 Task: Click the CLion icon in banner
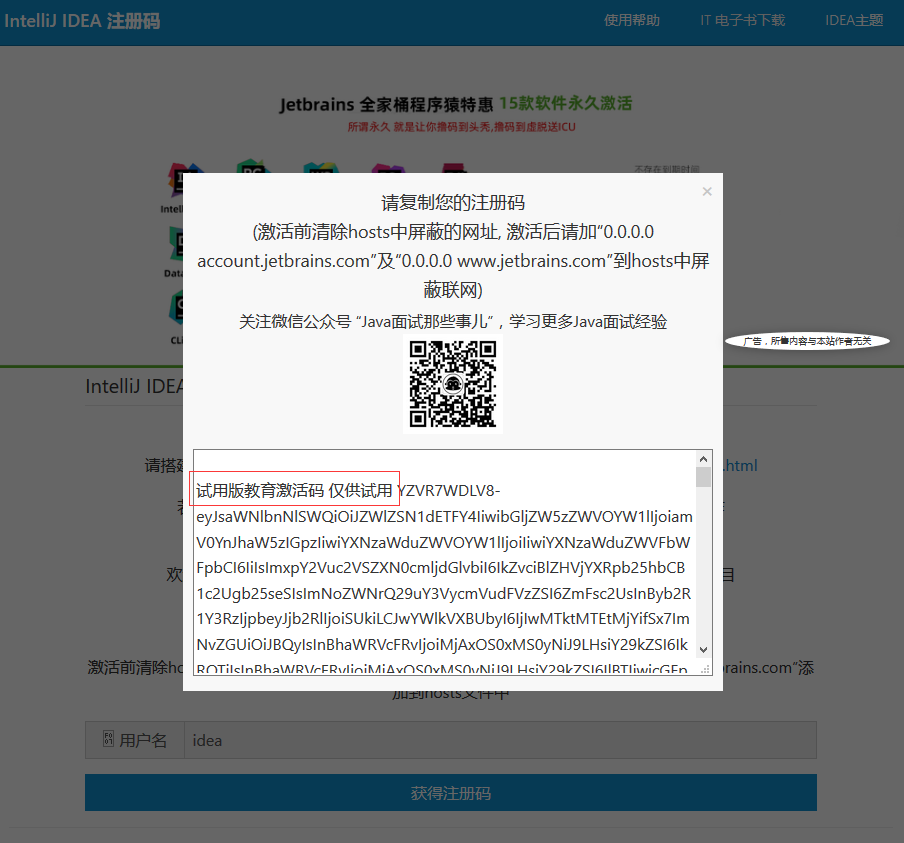click(x=176, y=308)
